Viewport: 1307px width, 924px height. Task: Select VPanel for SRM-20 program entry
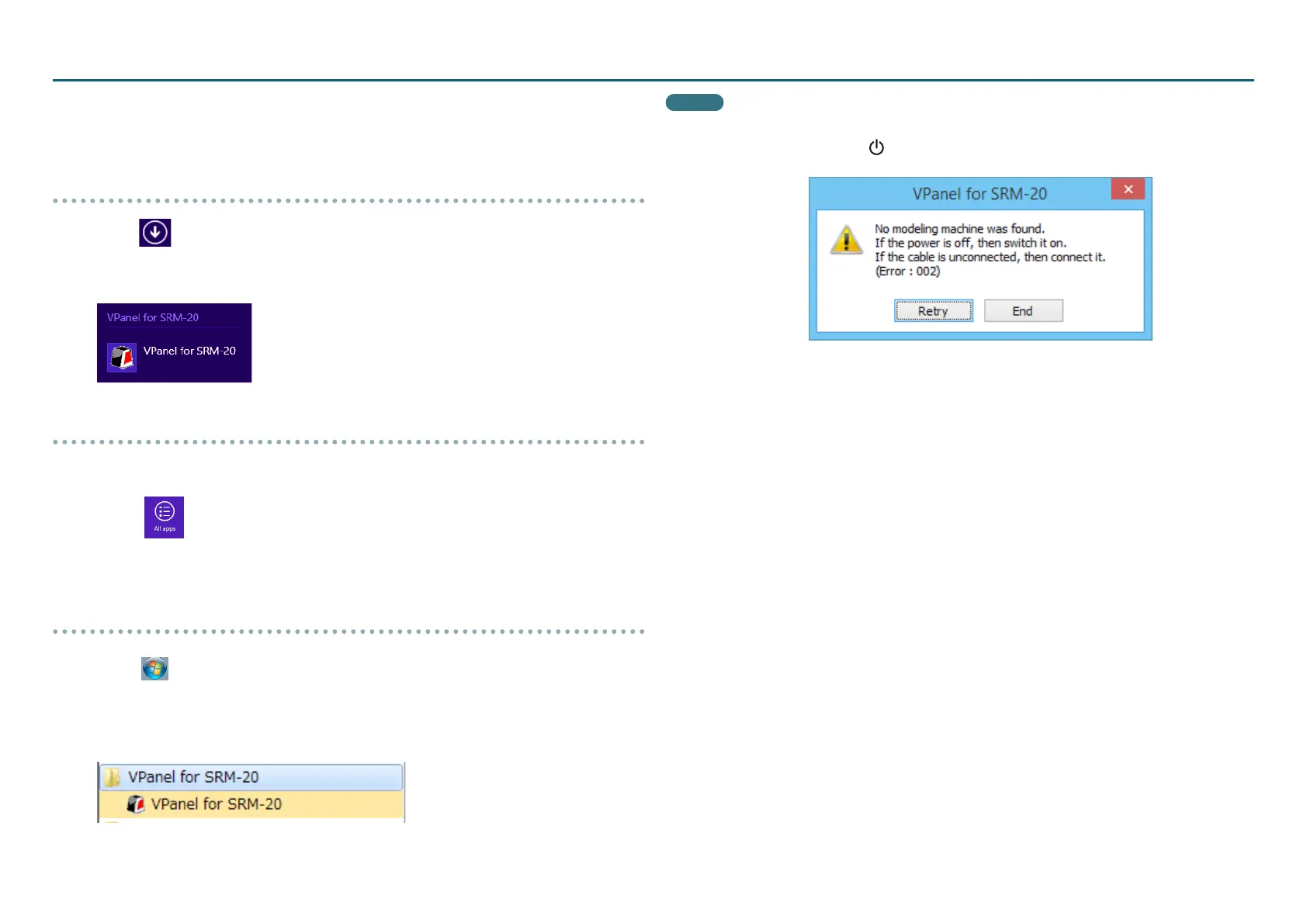[251, 804]
